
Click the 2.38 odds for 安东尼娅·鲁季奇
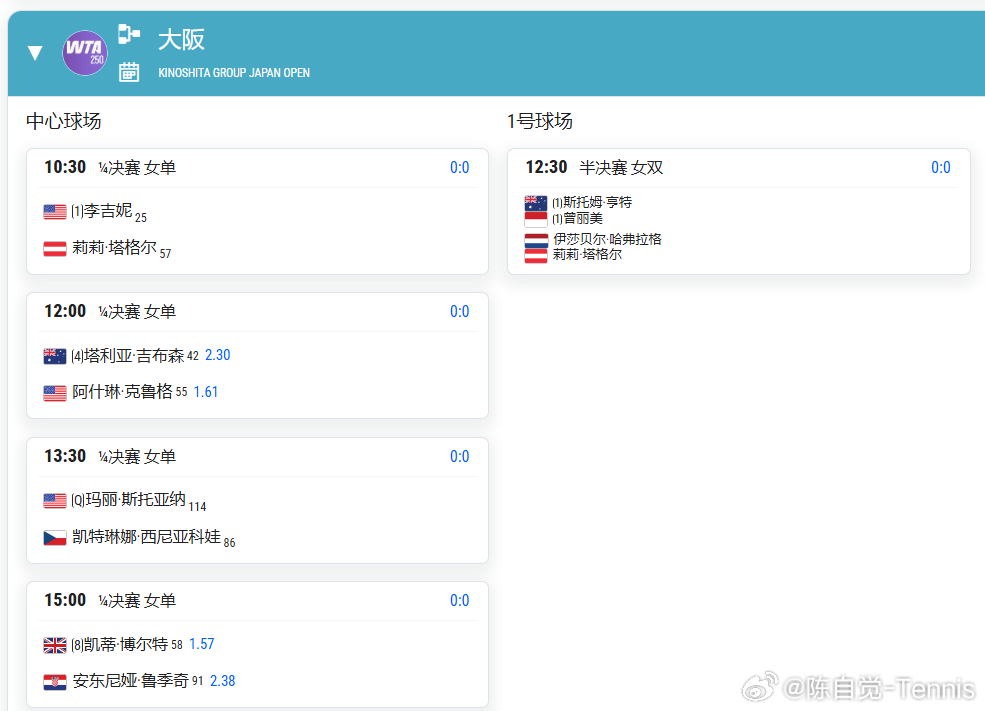click(222, 681)
